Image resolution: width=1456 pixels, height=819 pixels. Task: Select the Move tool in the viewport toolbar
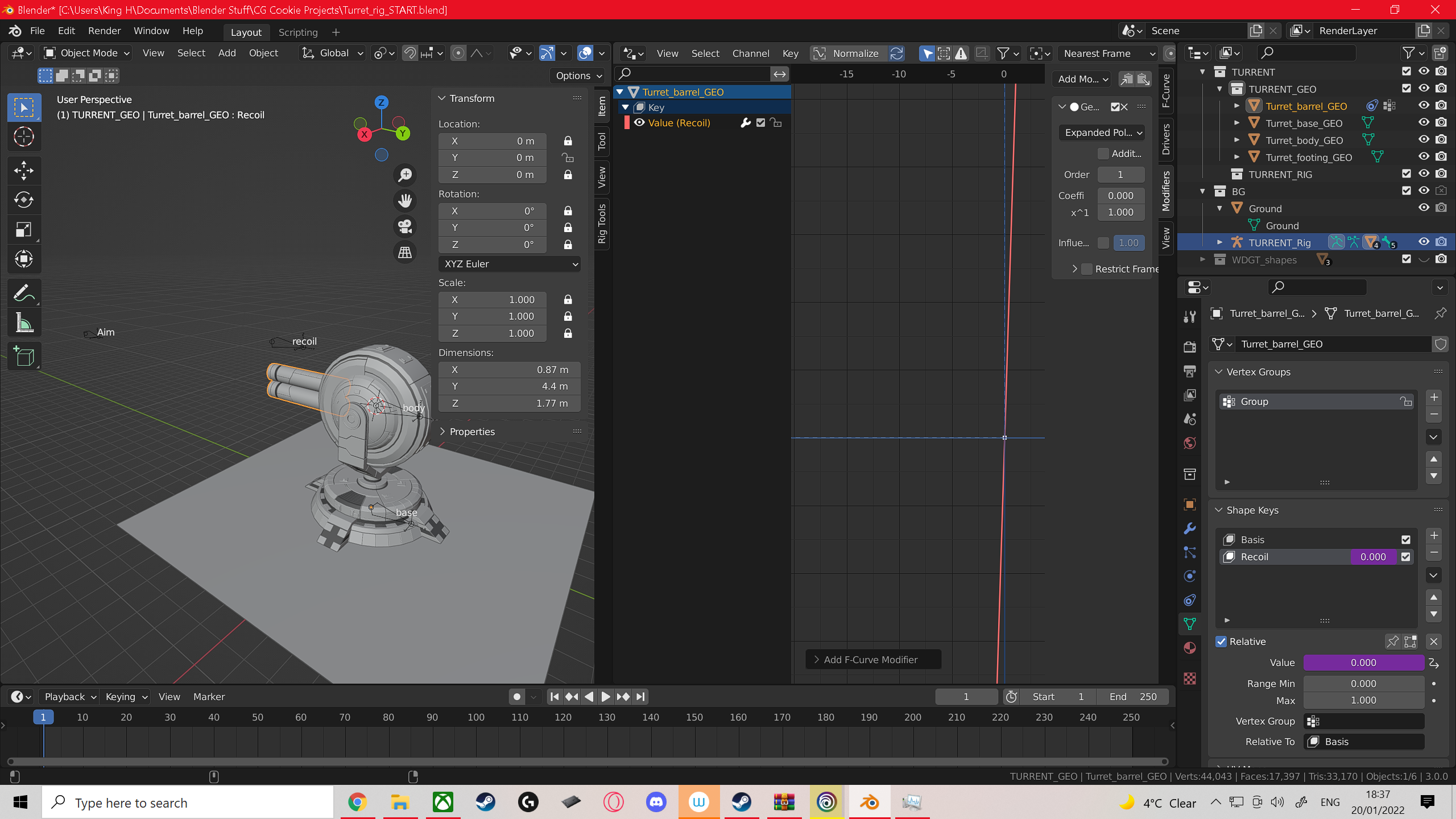(23, 169)
